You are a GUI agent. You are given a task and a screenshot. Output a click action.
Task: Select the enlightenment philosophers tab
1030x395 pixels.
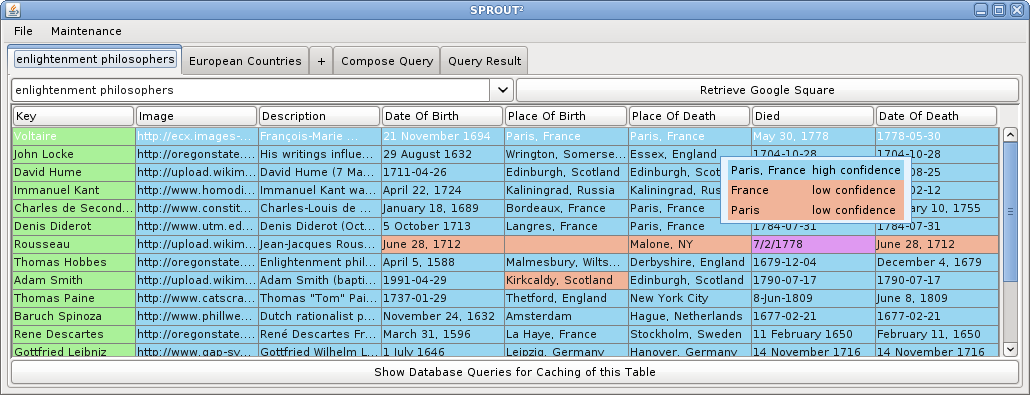(x=95, y=59)
